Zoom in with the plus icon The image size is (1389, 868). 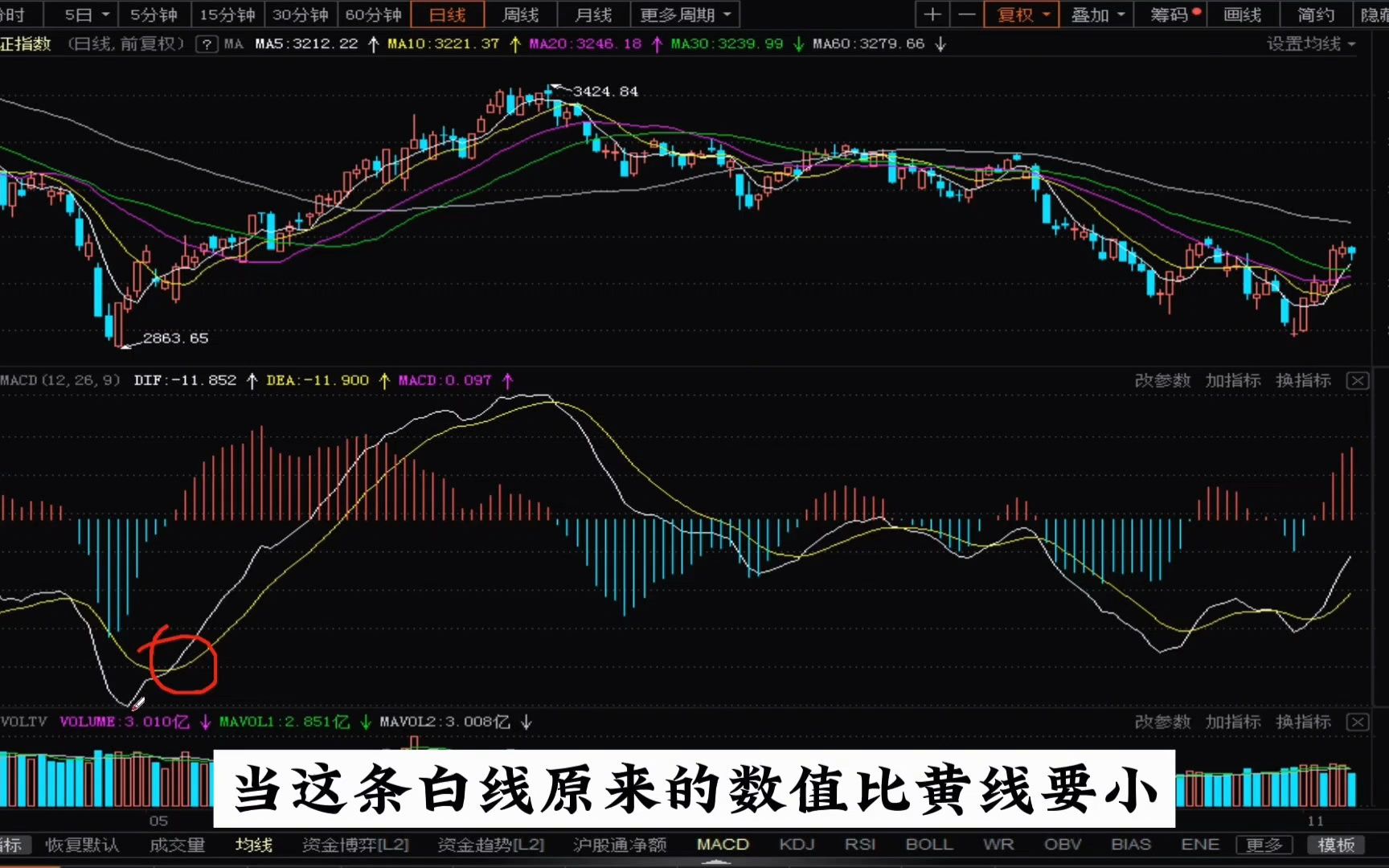[932, 14]
